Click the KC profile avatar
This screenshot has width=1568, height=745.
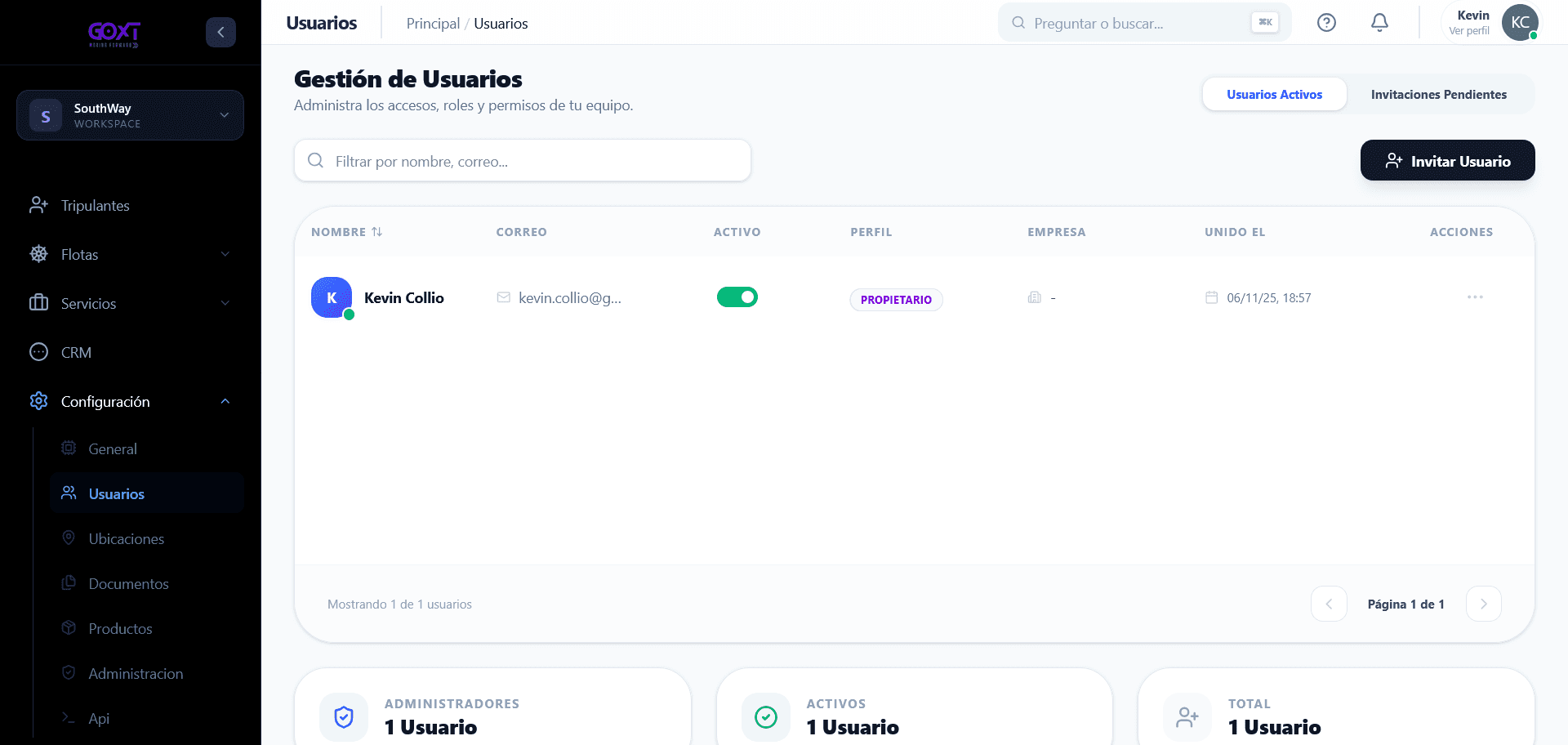click(1519, 23)
